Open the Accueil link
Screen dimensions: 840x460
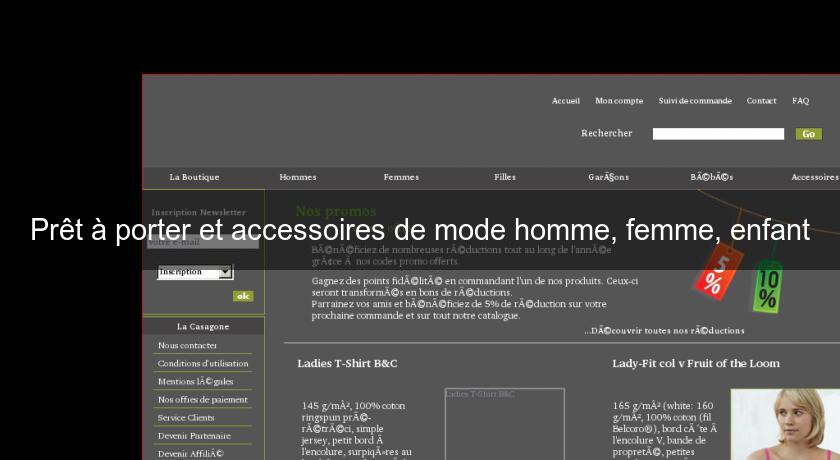[566, 101]
